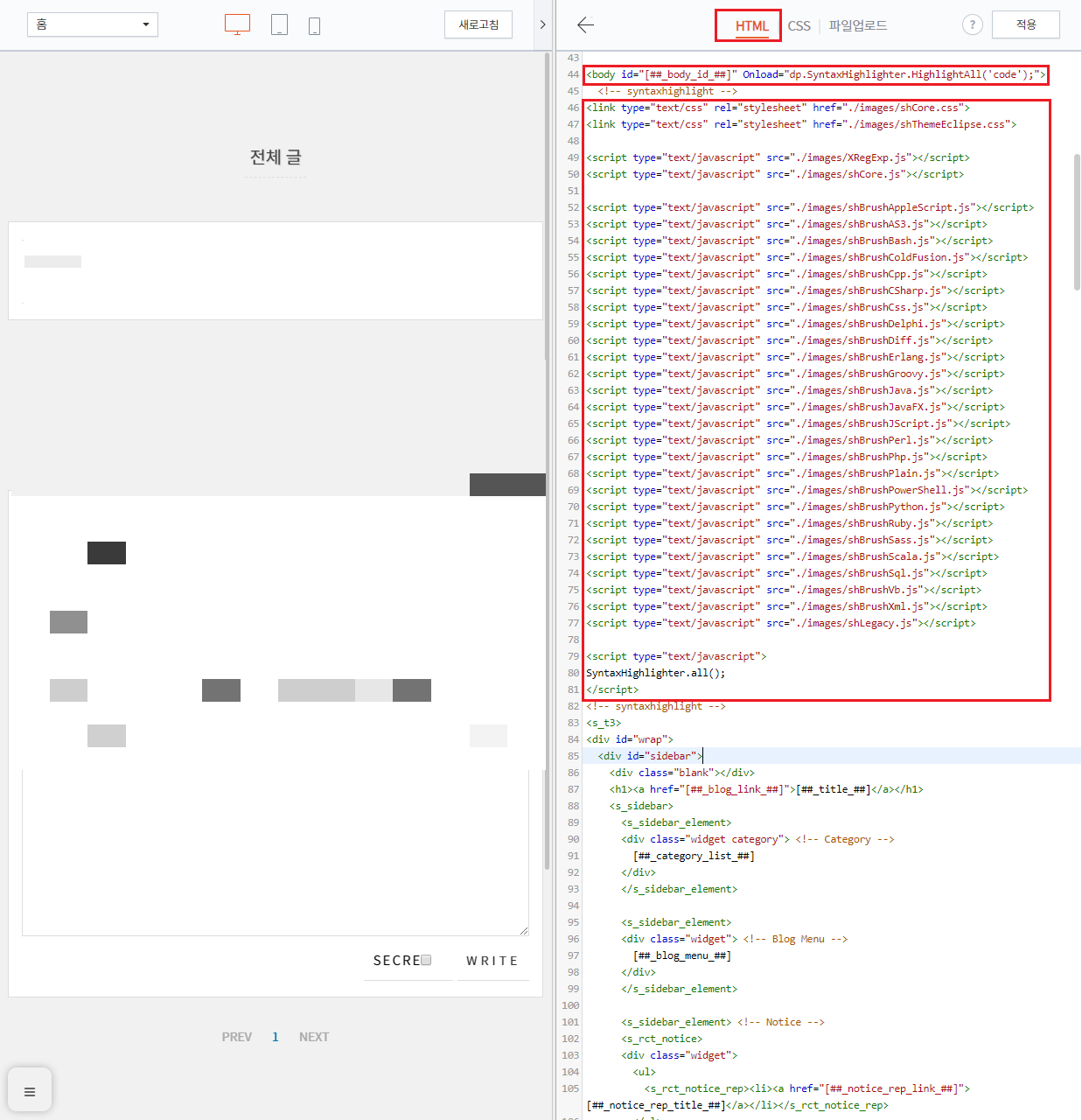Viewport: 1082px width, 1120px height.
Task: Click the PREV pagination link
Action: coord(237,1037)
